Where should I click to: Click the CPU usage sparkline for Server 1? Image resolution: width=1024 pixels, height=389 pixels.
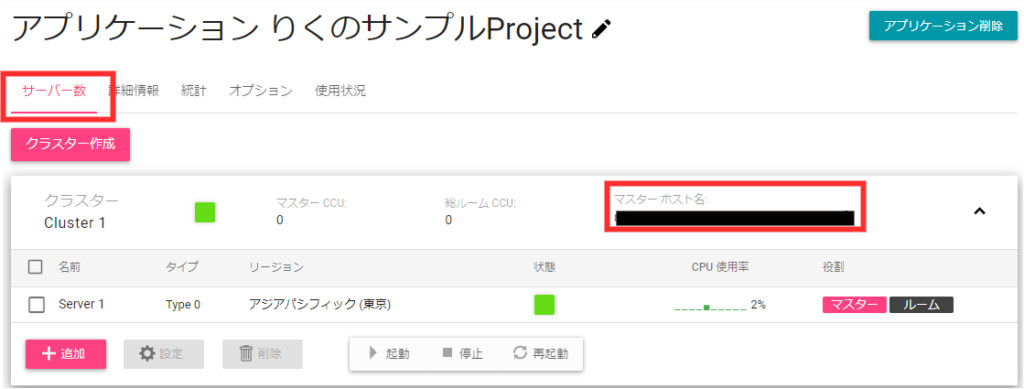[711, 305]
